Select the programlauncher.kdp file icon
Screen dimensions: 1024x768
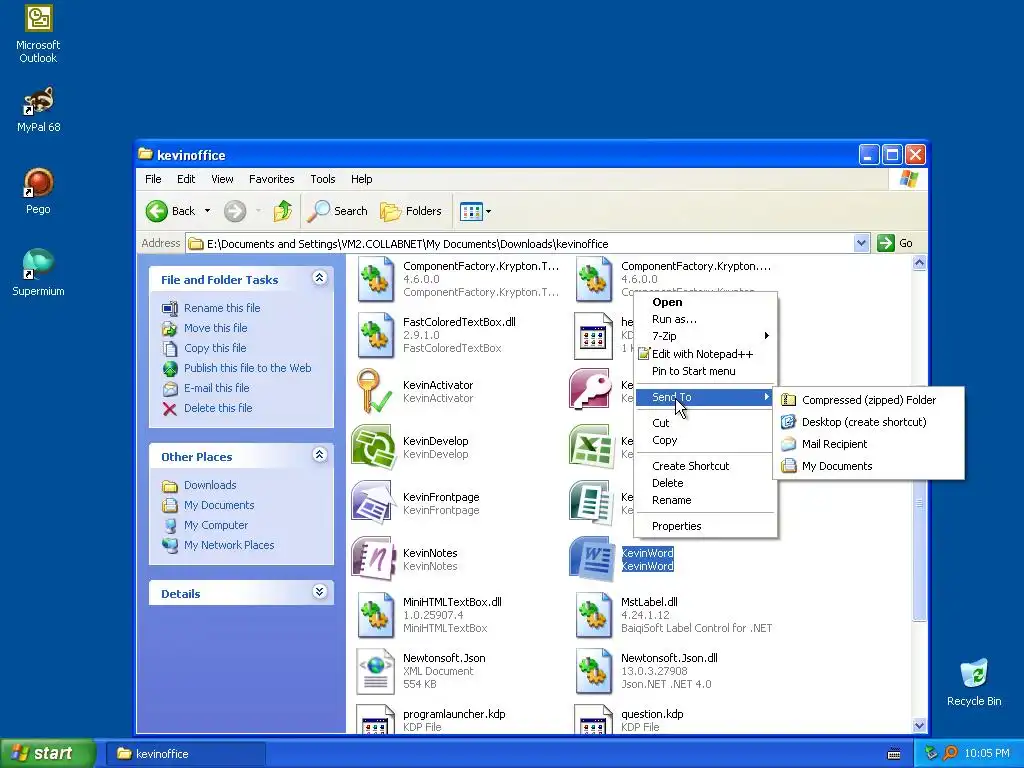click(376, 720)
